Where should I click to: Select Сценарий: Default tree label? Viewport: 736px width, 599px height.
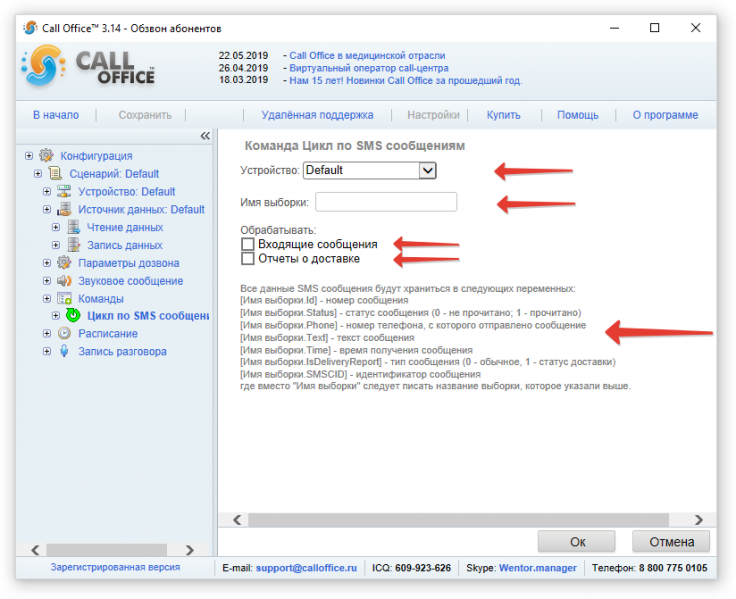114,174
